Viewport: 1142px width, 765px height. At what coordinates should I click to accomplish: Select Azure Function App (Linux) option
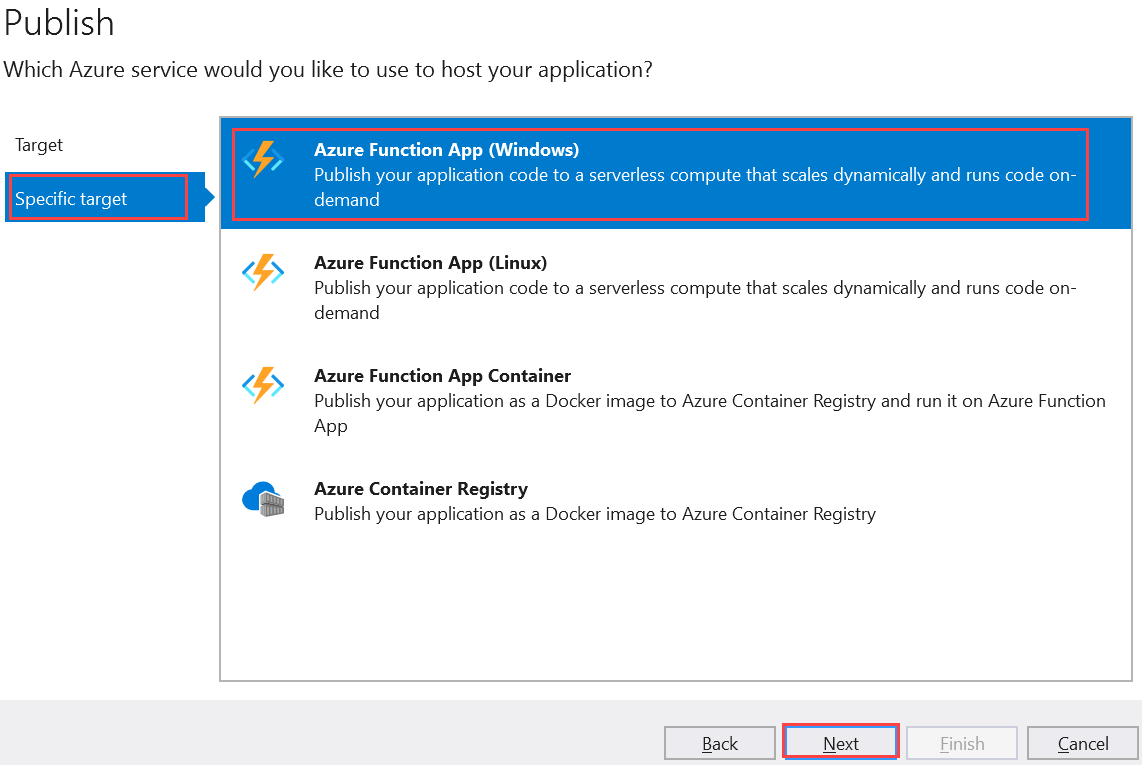[676, 287]
